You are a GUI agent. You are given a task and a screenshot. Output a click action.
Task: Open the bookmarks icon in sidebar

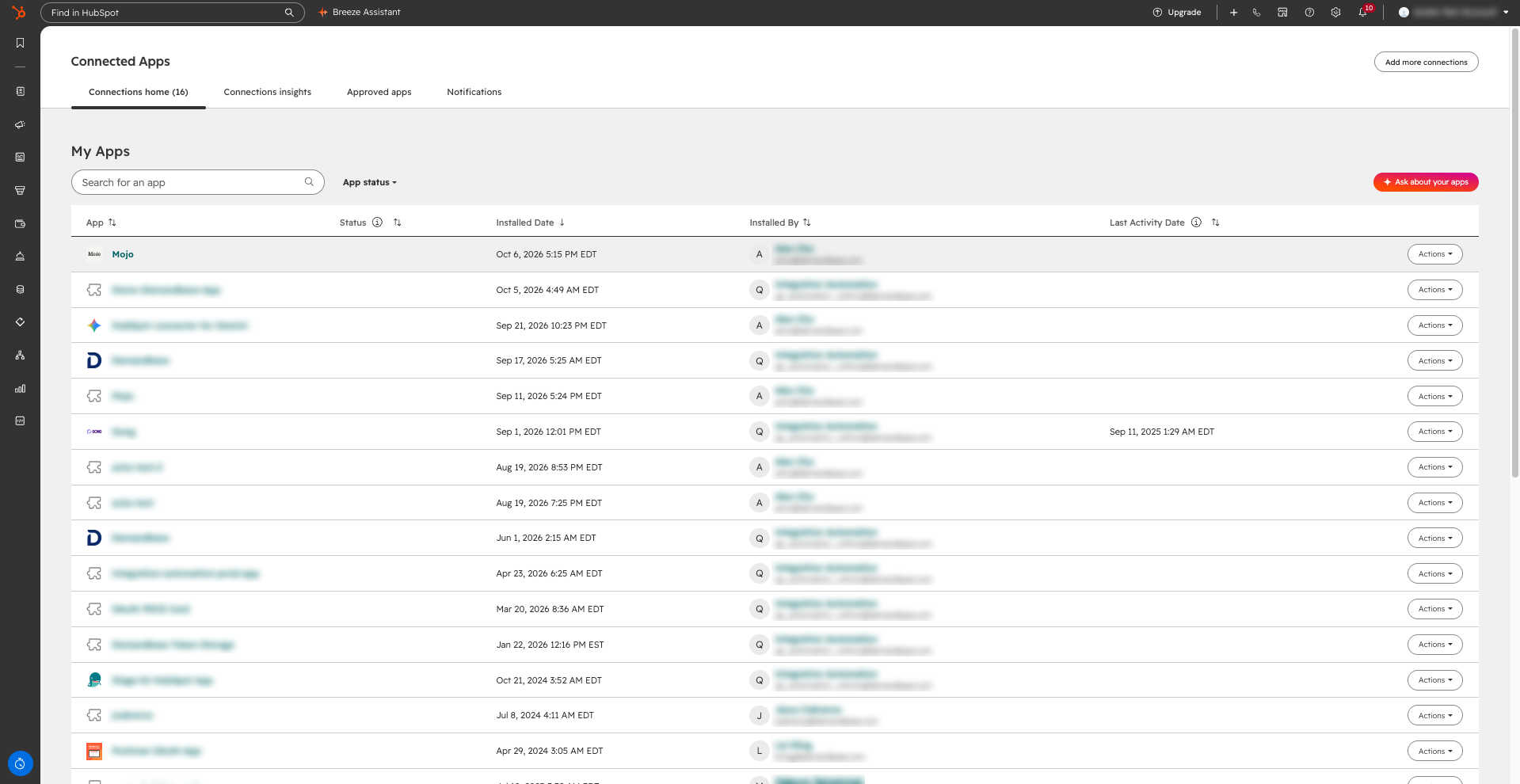[x=20, y=43]
